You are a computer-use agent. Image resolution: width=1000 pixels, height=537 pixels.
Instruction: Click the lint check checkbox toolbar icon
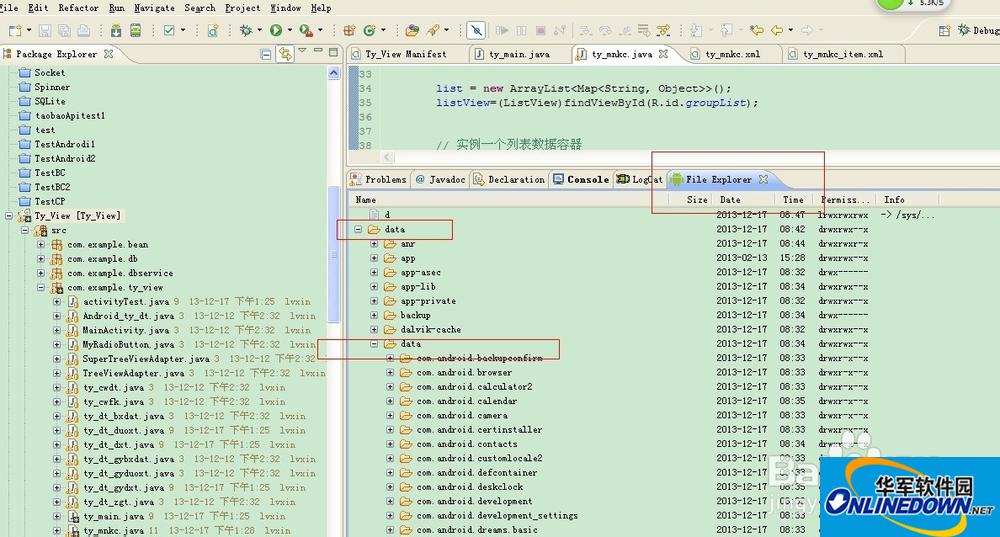click(169, 30)
